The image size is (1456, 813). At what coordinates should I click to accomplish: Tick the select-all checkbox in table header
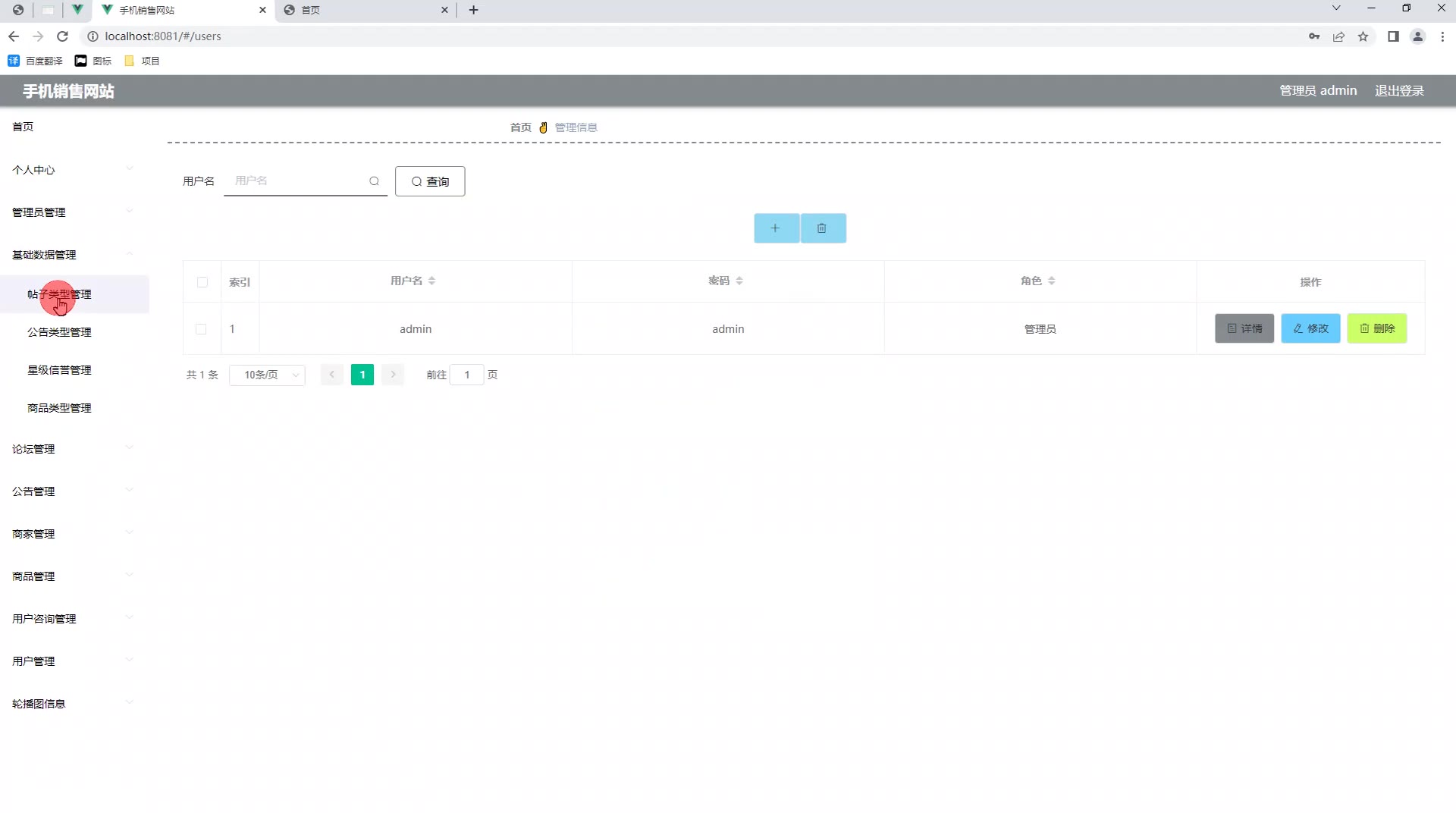tap(202, 282)
